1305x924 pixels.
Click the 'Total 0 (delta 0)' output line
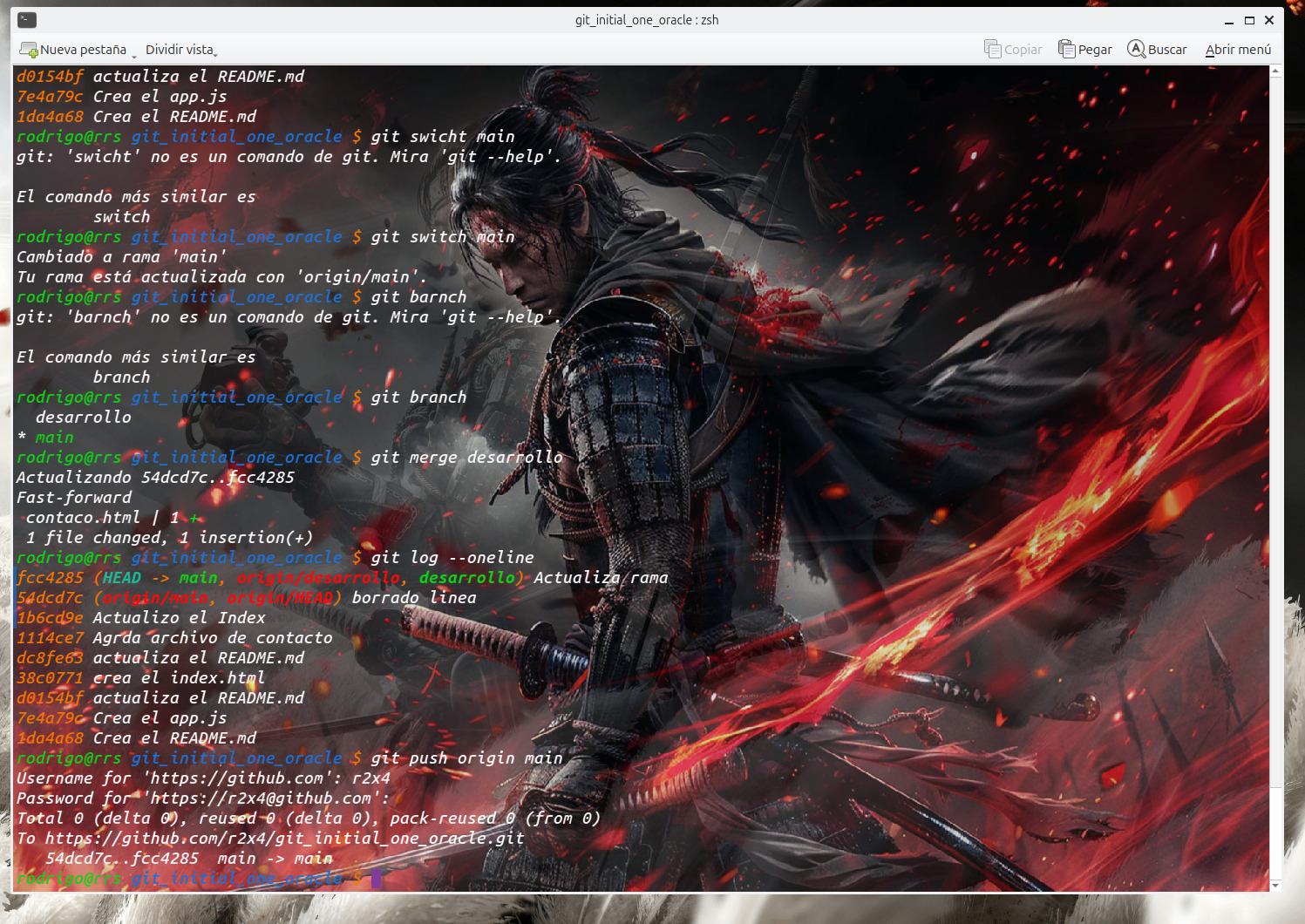point(309,819)
